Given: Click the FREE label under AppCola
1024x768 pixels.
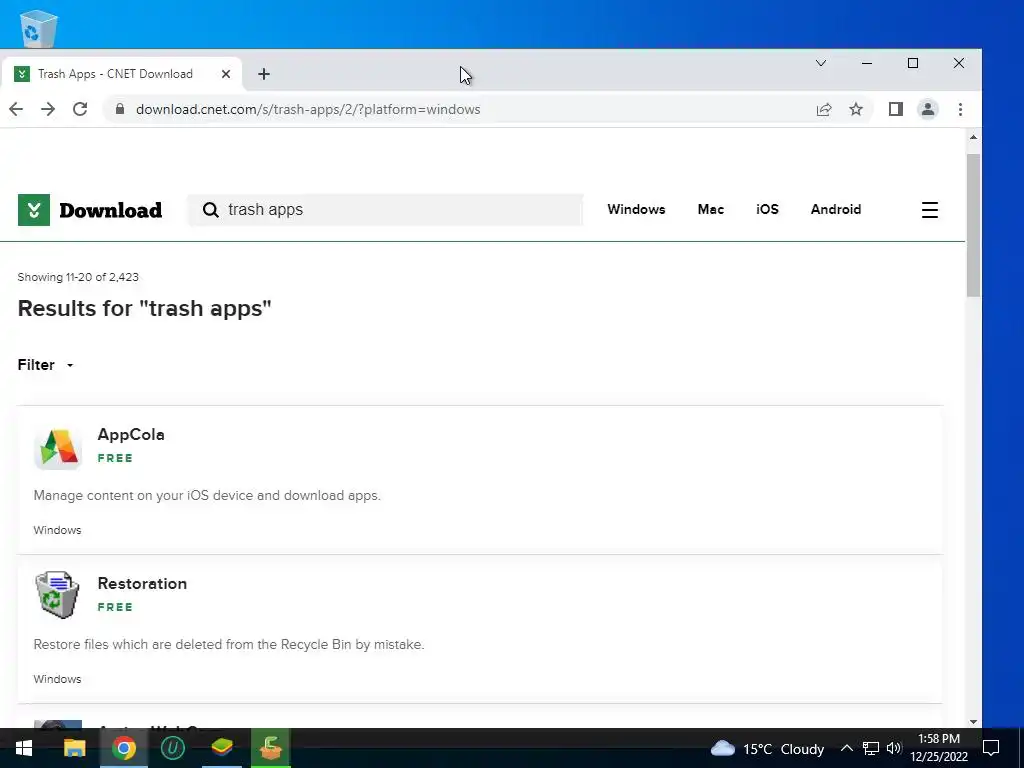Looking at the screenshot, I should pos(115,458).
